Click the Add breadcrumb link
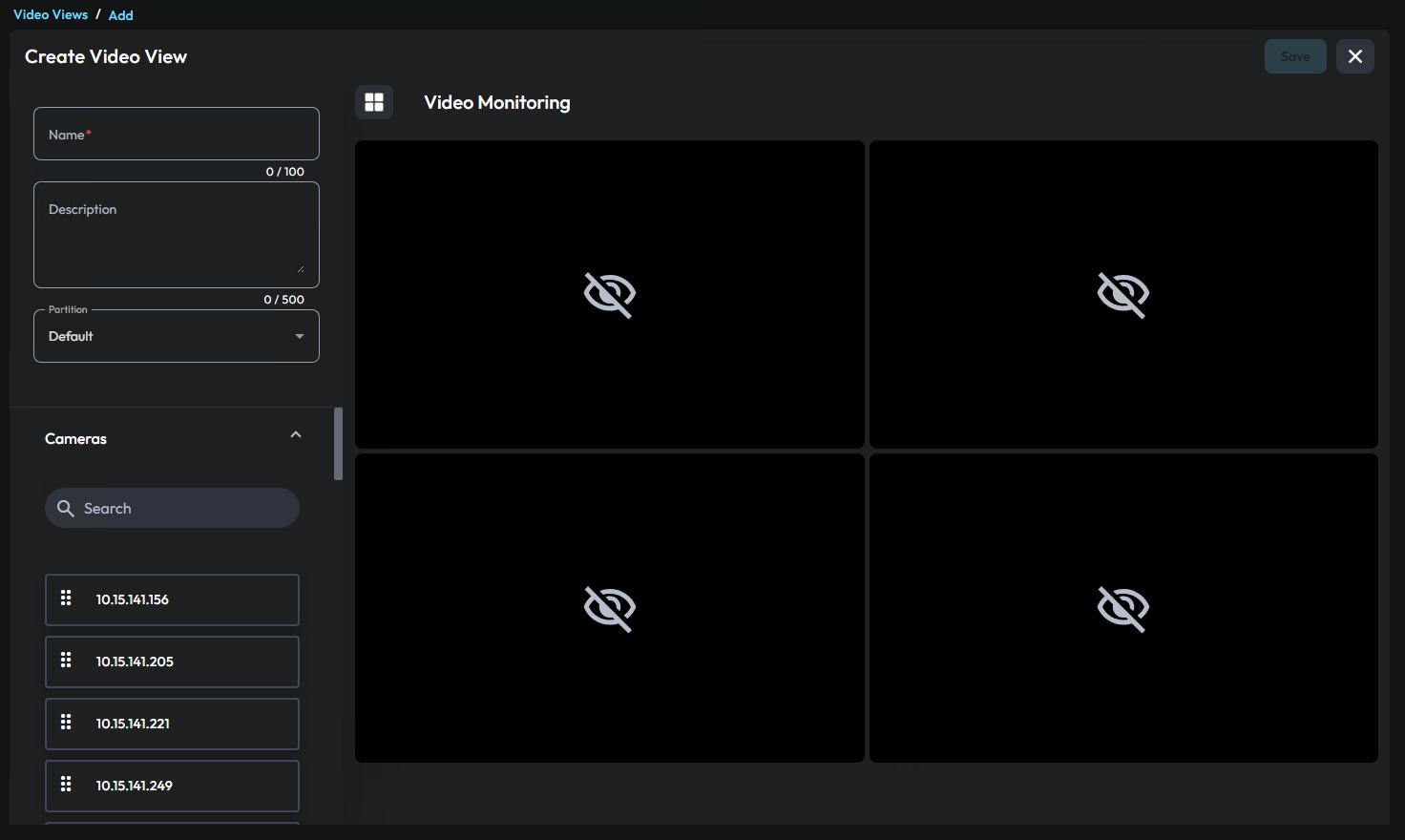The width and height of the screenshot is (1405, 840). 120,15
